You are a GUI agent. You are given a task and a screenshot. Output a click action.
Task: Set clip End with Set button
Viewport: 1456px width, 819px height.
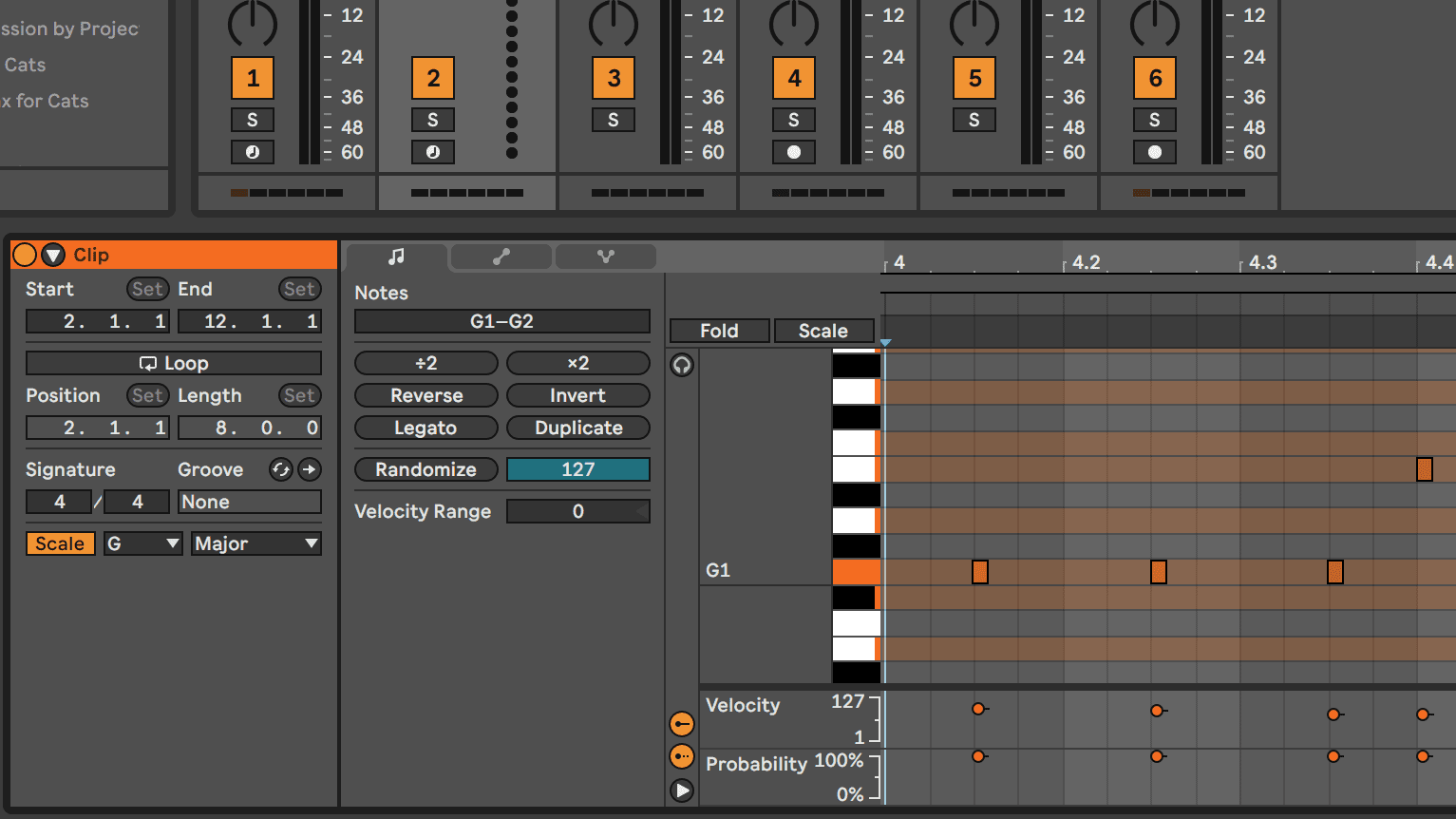point(299,289)
